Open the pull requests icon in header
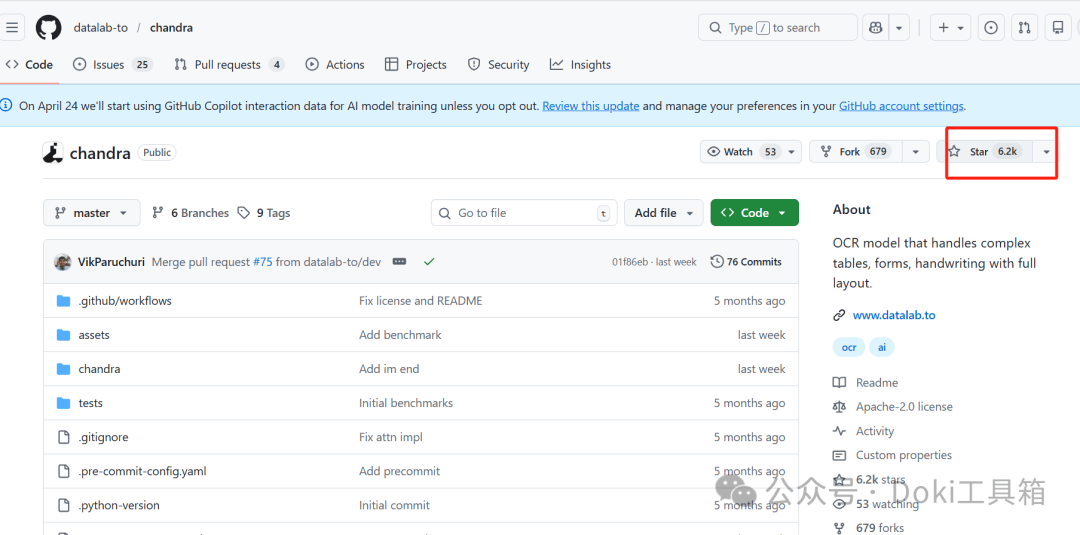The width and height of the screenshot is (1080, 535). (x=1024, y=28)
